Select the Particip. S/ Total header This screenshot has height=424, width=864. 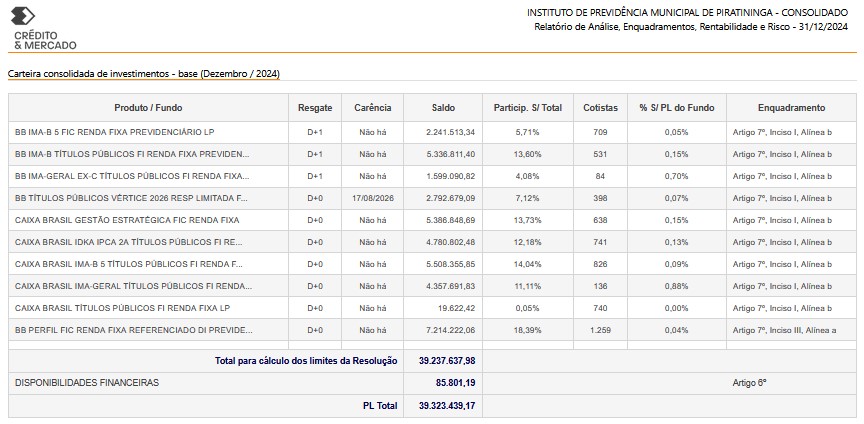click(x=528, y=108)
